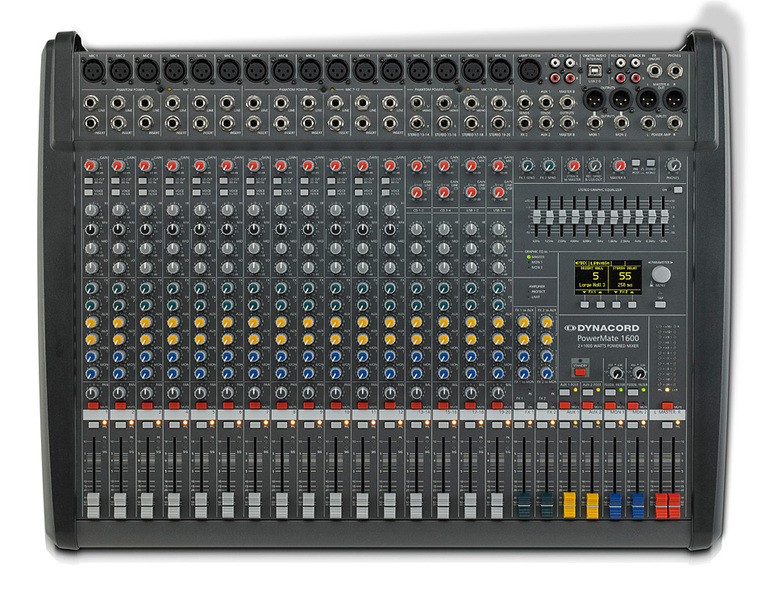Click the AUX 1 yellow fader
Viewport: 774px width, 600px height.
[x=569, y=505]
